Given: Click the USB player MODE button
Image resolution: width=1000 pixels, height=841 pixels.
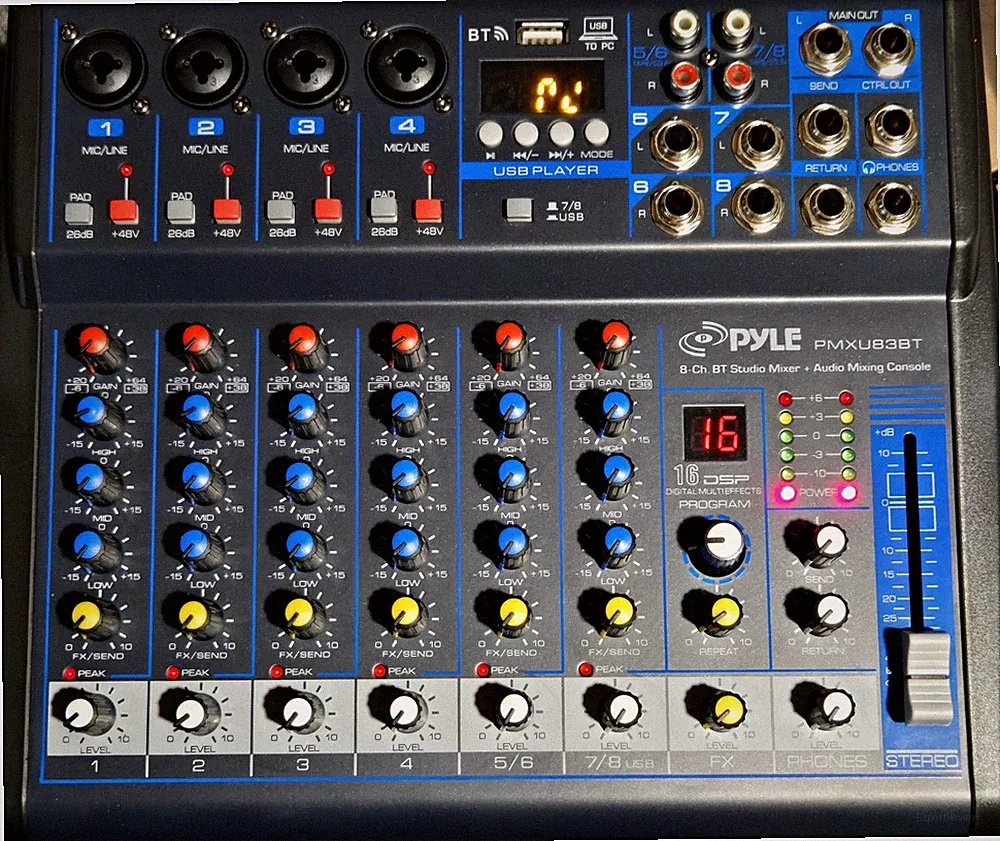Looking at the screenshot, I should (x=597, y=133).
